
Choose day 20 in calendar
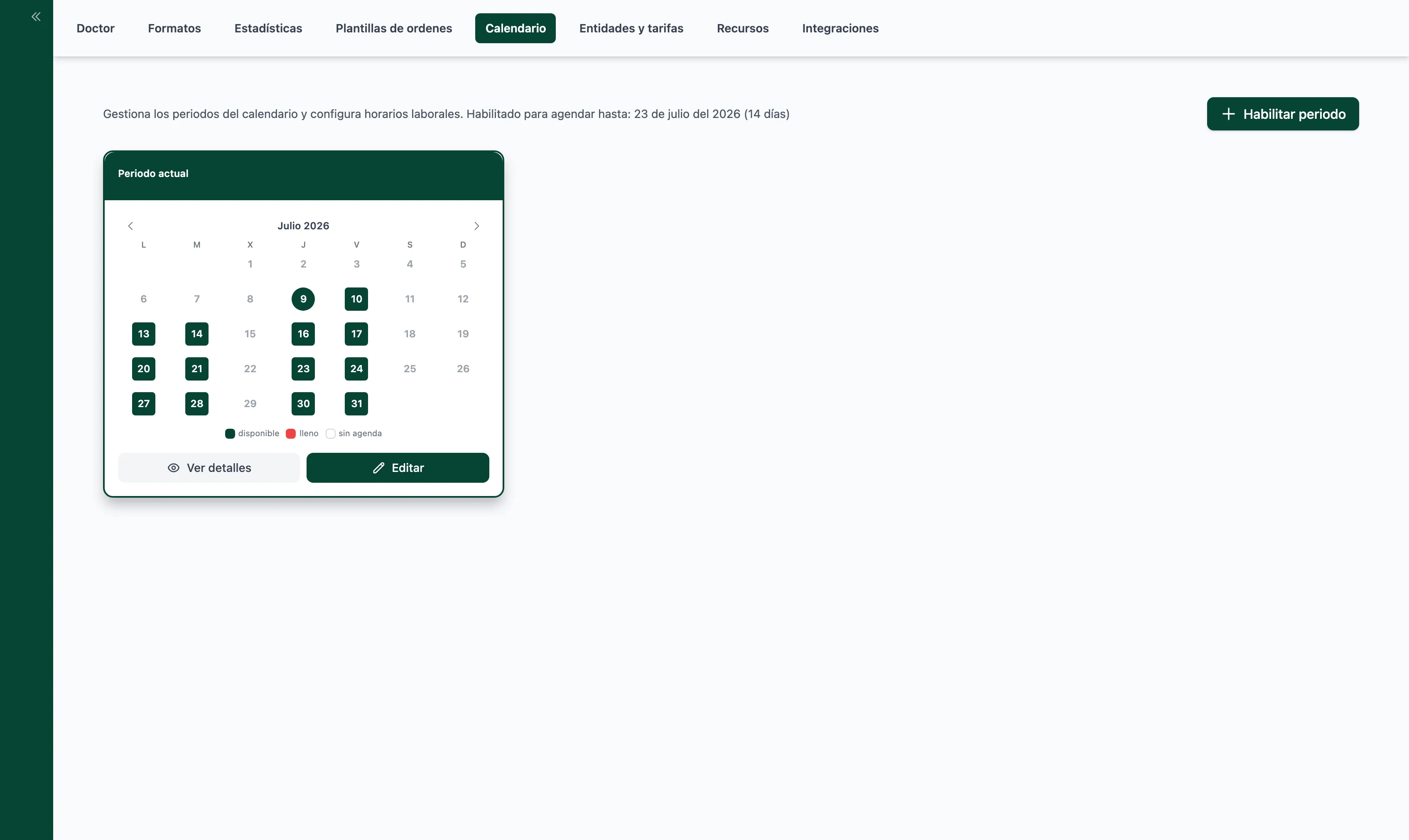tap(144, 368)
